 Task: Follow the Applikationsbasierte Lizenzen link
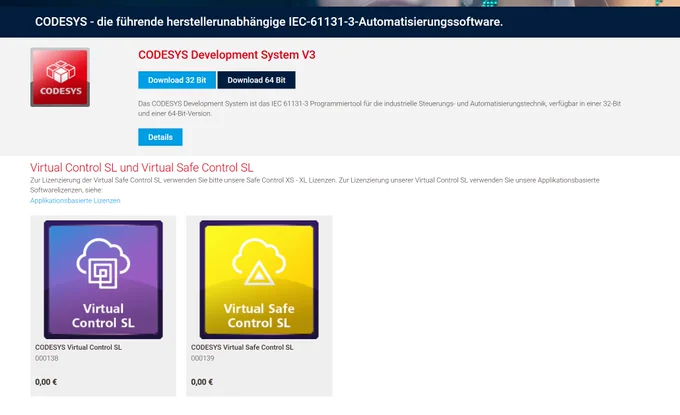click(x=75, y=200)
